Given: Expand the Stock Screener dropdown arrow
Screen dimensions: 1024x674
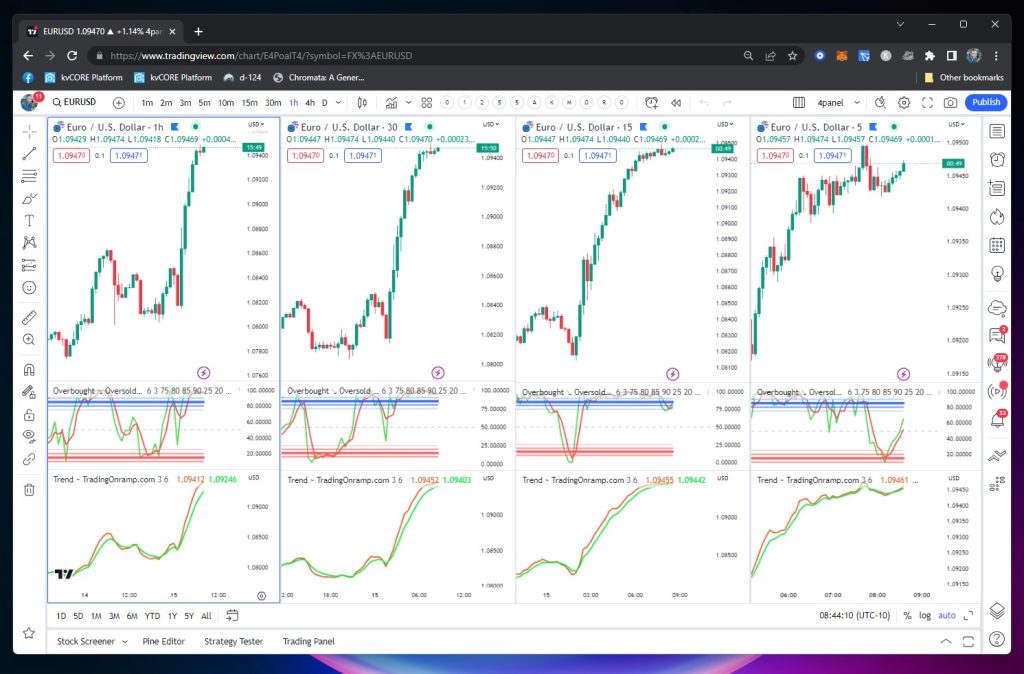Looking at the screenshot, I should coord(124,642).
